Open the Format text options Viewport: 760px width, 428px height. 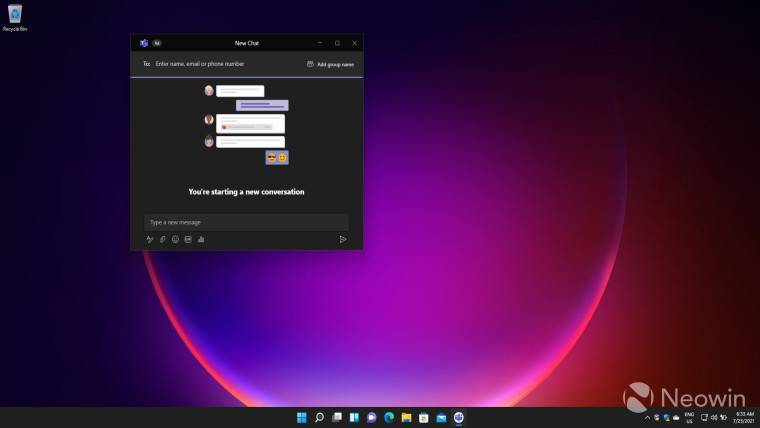(x=150, y=239)
